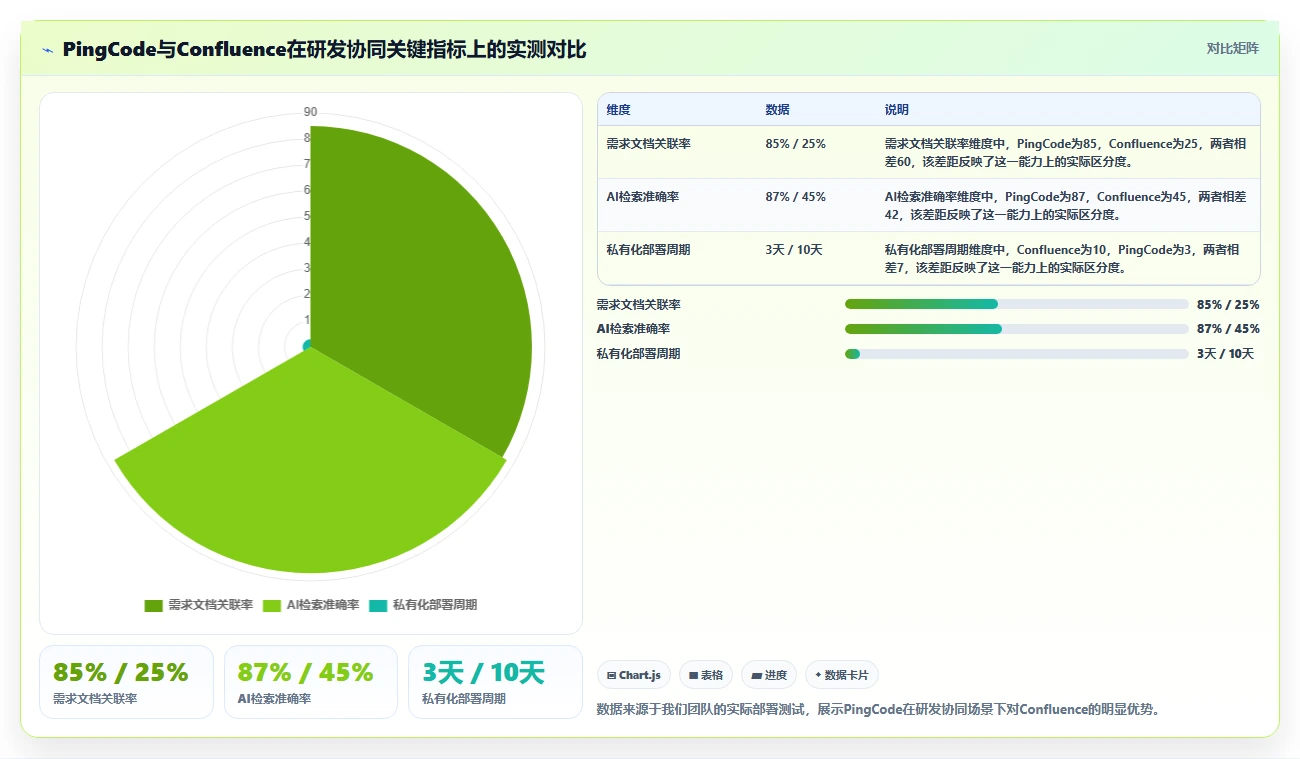Click the 私有化部署周期 label left of progress bar
The width and height of the screenshot is (1300, 759).
click(x=639, y=354)
